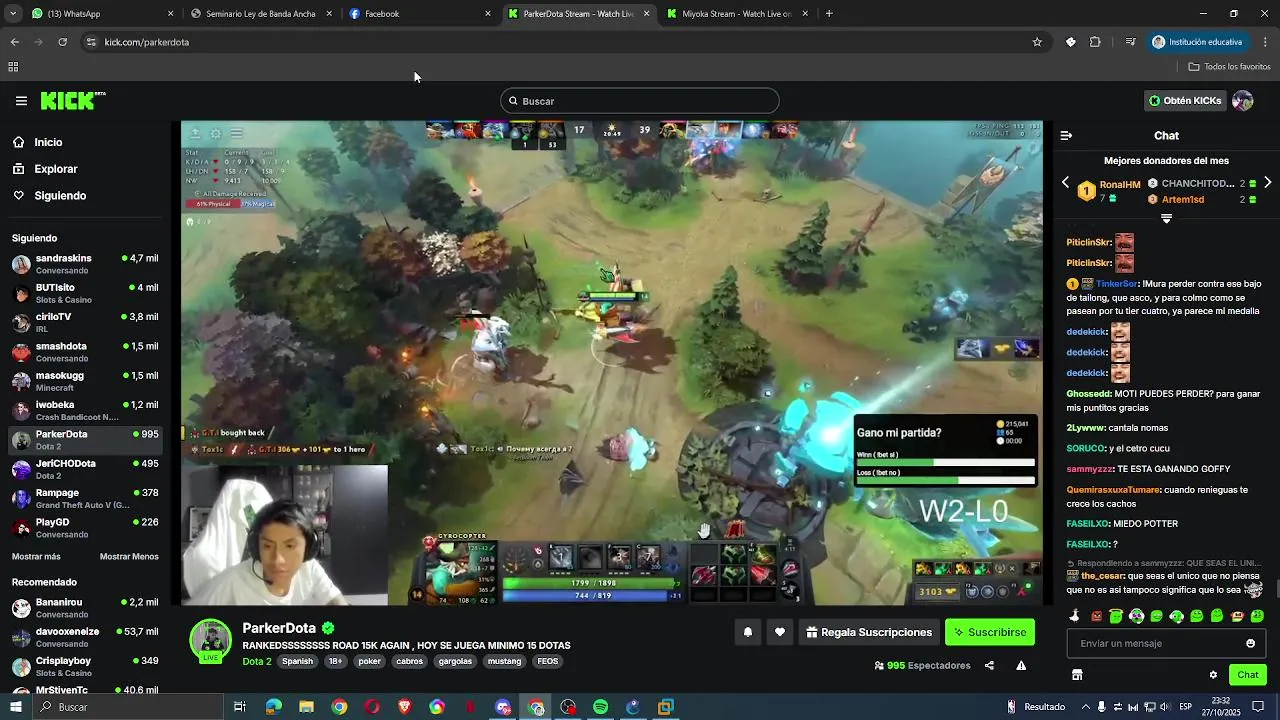Viewport: 1280px width, 720px height.
Task: Show next top donor with right chevron
Action: click(1268, 183)
